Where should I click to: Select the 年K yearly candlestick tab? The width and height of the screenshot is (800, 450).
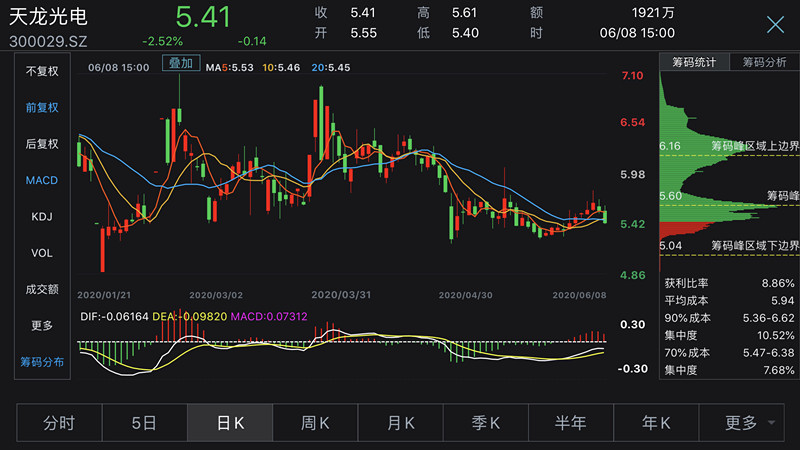pos(655,422)
